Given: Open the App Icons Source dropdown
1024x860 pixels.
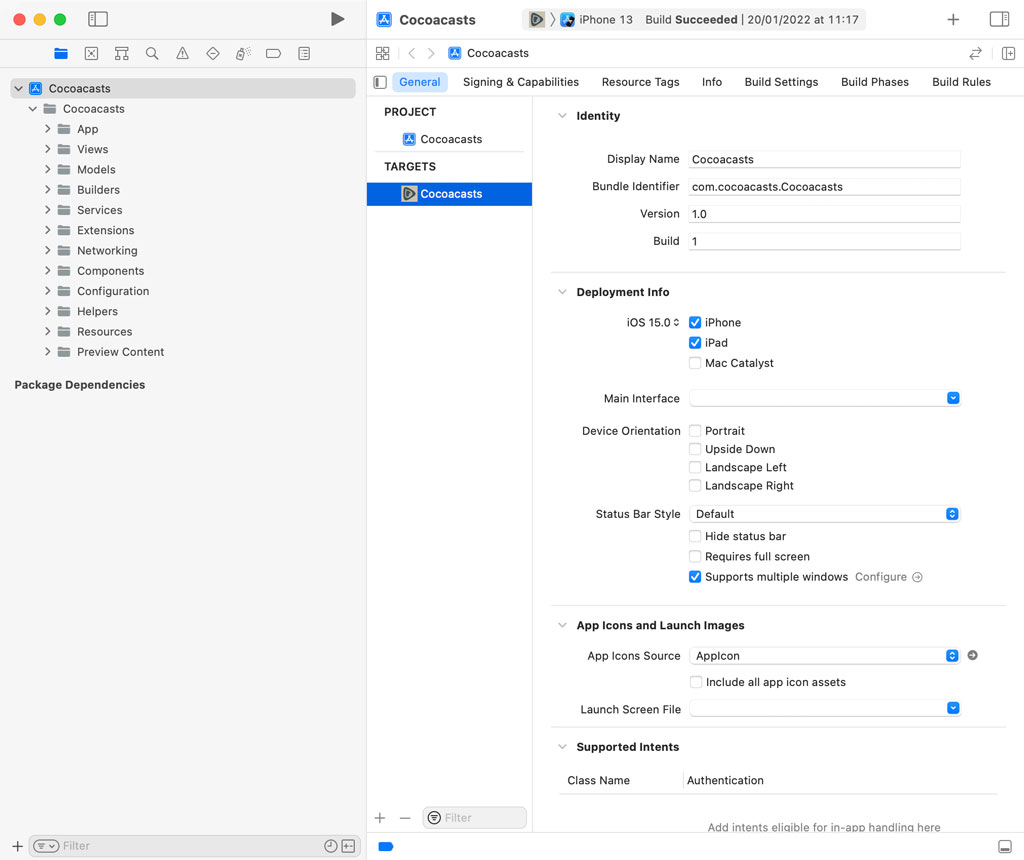Looking at the screenshot, I should (x=825, y=656).
